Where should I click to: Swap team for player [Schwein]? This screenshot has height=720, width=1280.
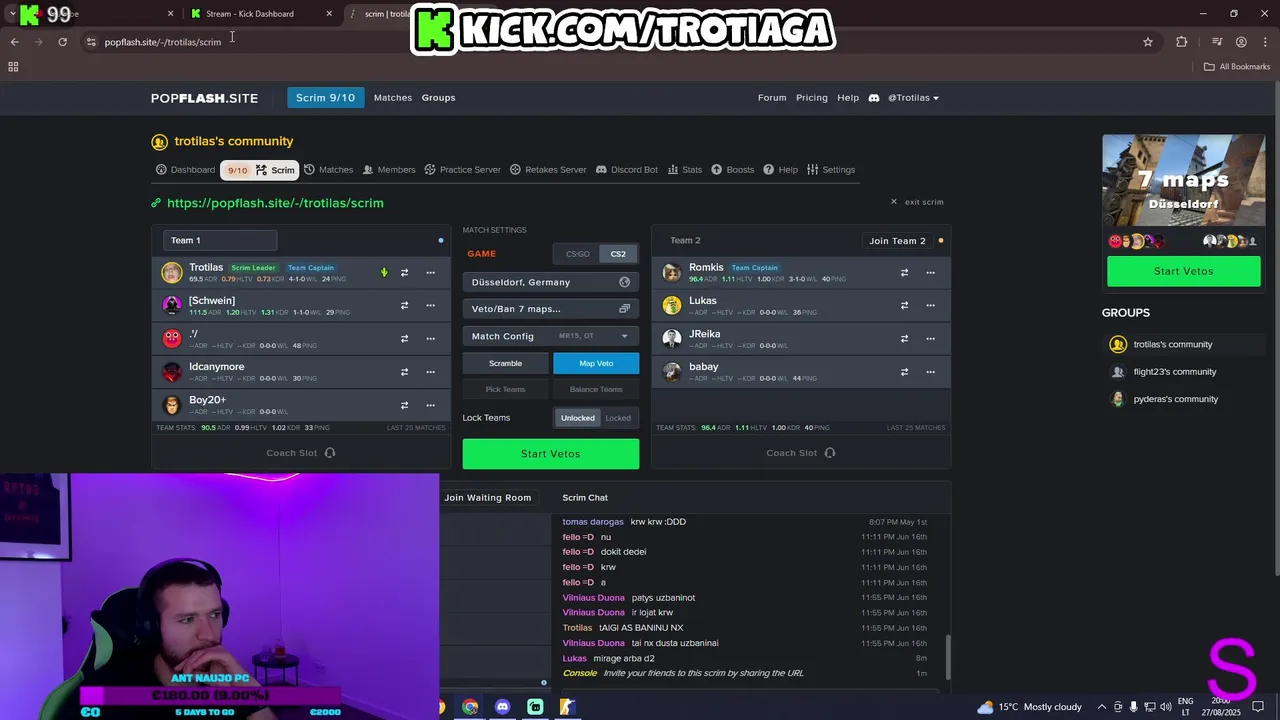[x=404, y=306]
